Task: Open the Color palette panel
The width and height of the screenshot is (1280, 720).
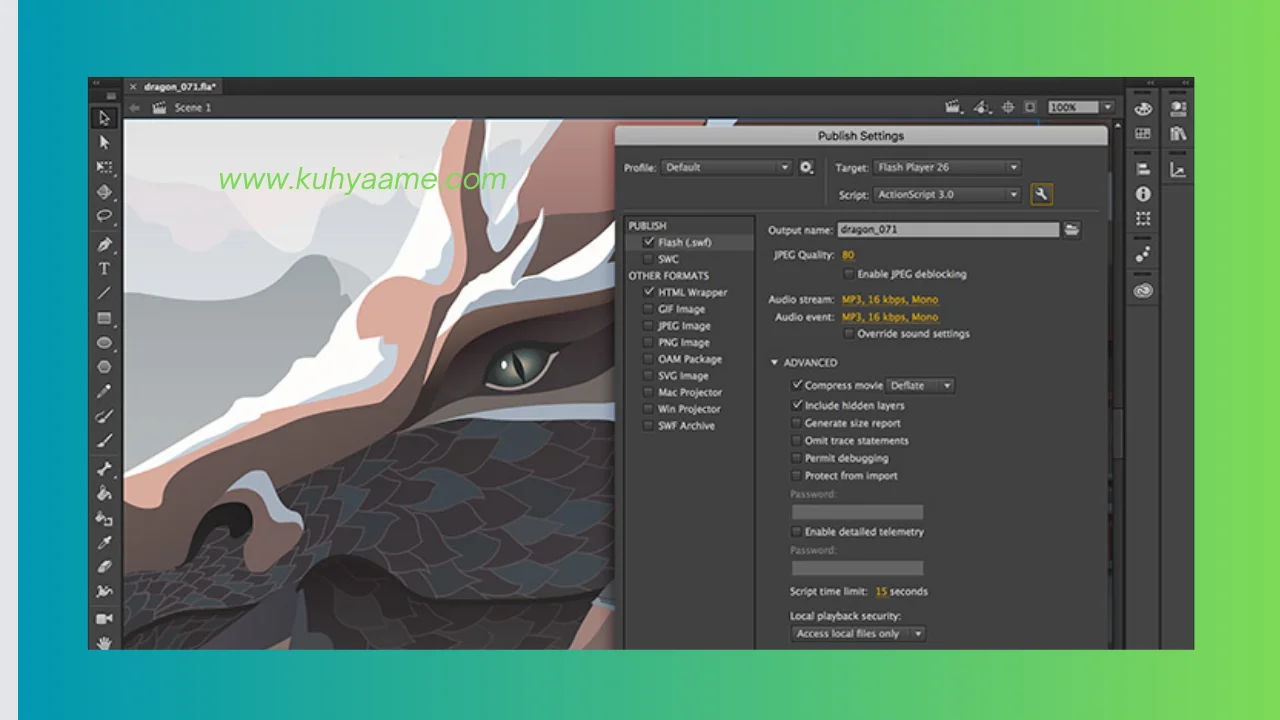Action: click(1143, 108)
